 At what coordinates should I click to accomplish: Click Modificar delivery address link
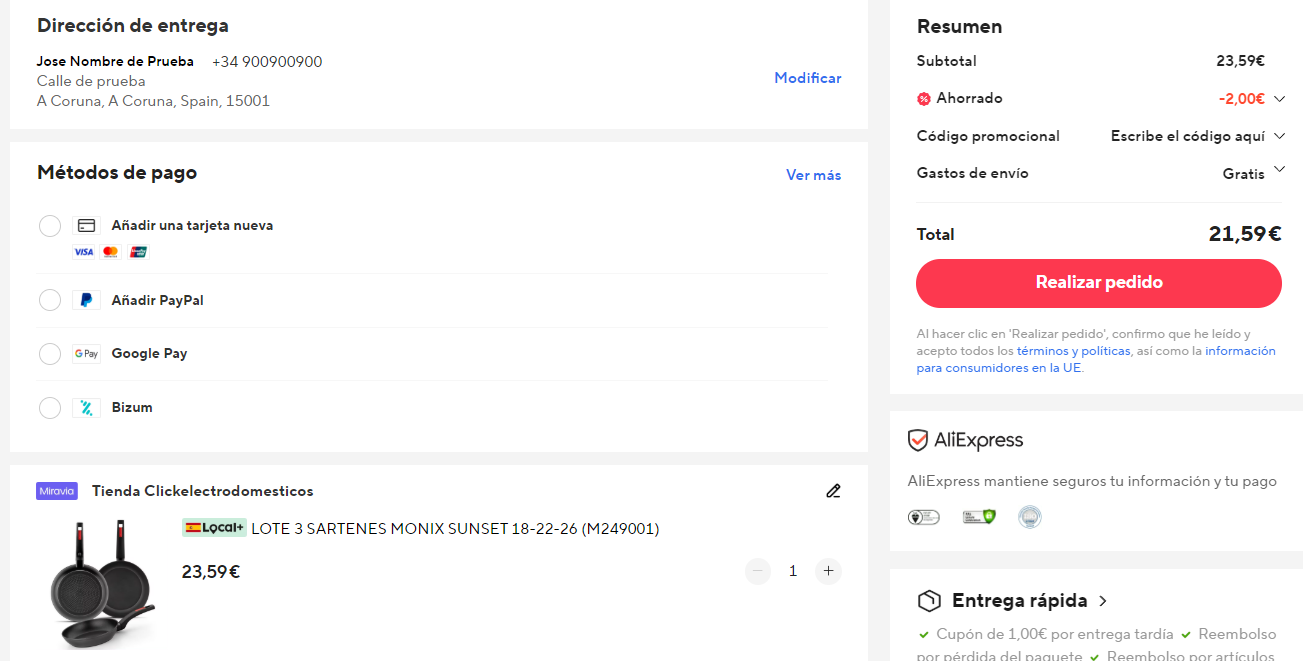(x=808, y=78)
